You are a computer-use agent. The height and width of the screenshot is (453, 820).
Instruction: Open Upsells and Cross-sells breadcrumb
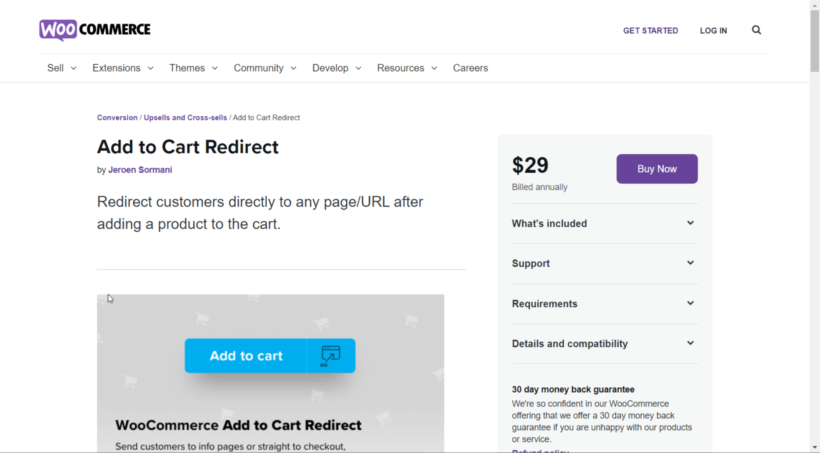[185, 118]
